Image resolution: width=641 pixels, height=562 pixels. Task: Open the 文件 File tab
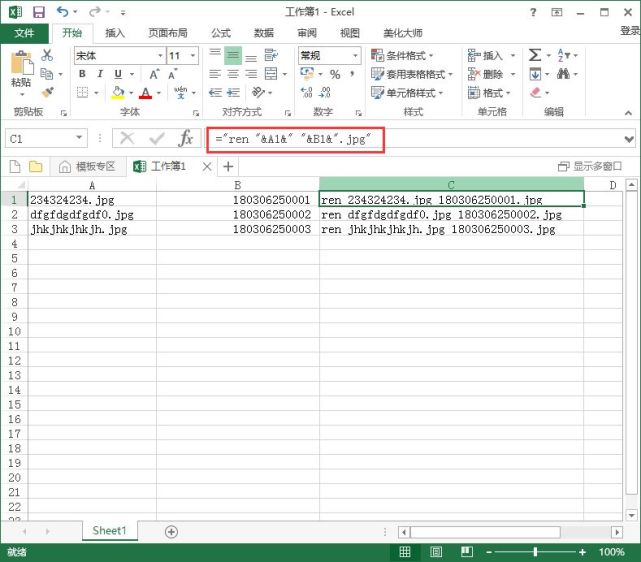pyautogui.click(x=24, y=33)
